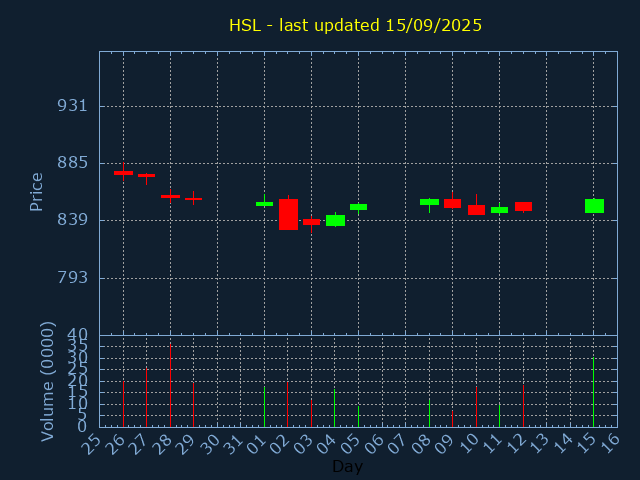
Task: Click day label 28 on the axis
Action: 161,445
